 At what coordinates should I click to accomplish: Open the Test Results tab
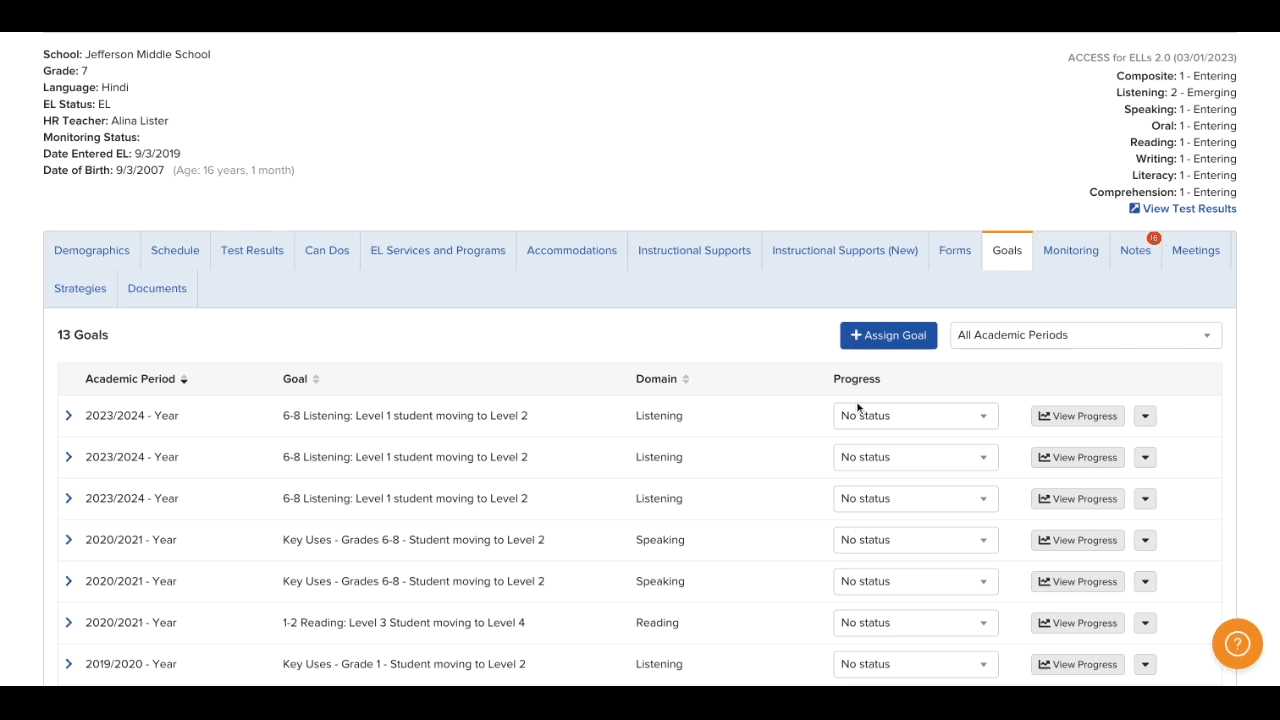[252, 250]
